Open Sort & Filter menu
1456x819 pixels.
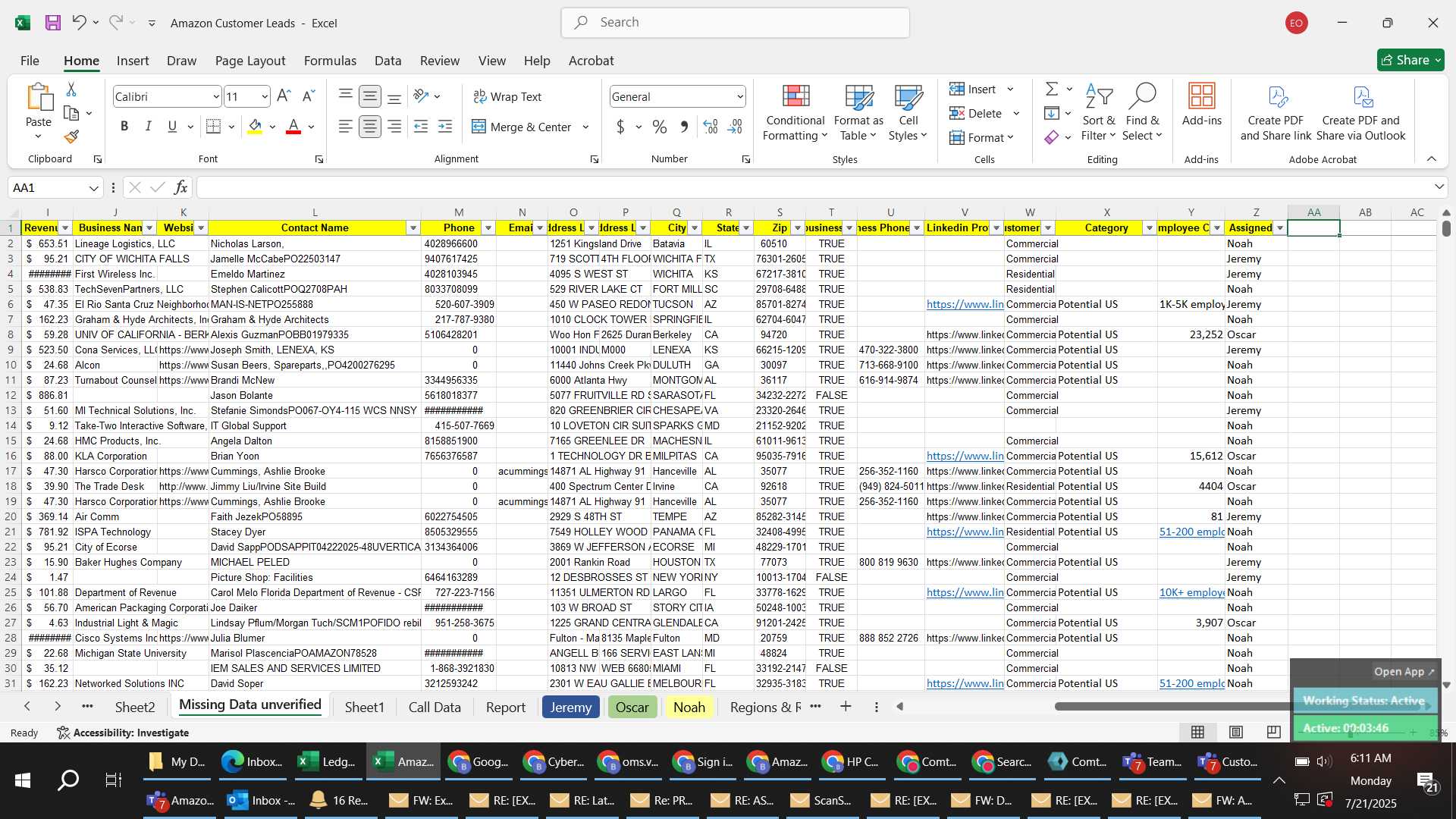pos(1099,112)
